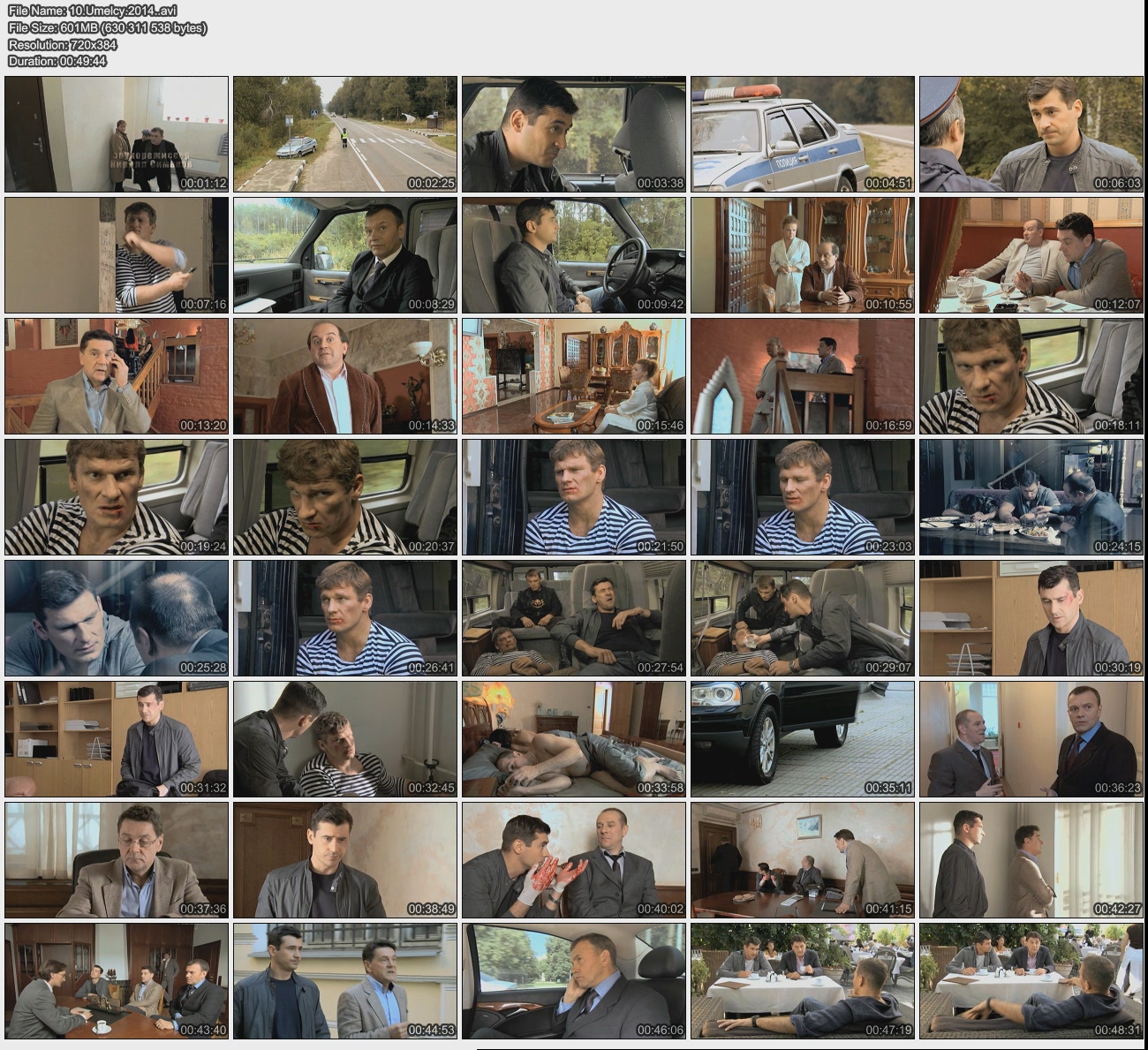Open the bed scene thumbnail at 00:33:58

574,739
